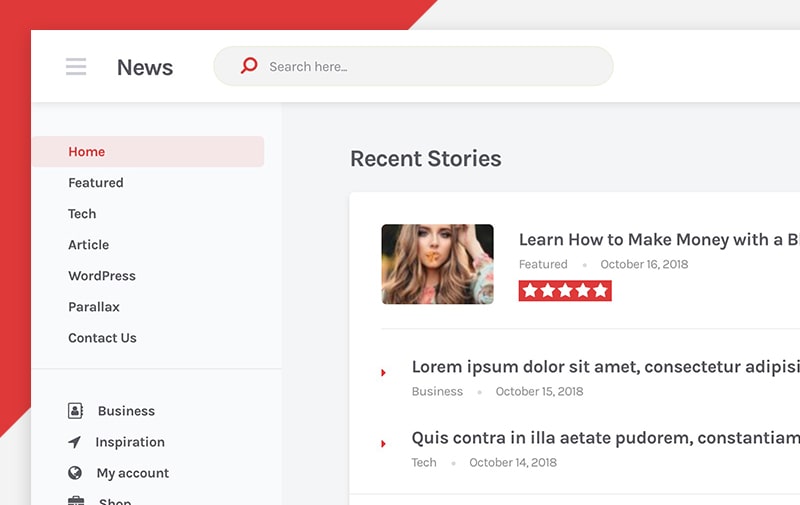Image resolution: width=800 pixels, height=505 pixels.
Task: Click the October 15, 2018 date
Action: pos(539,391)
